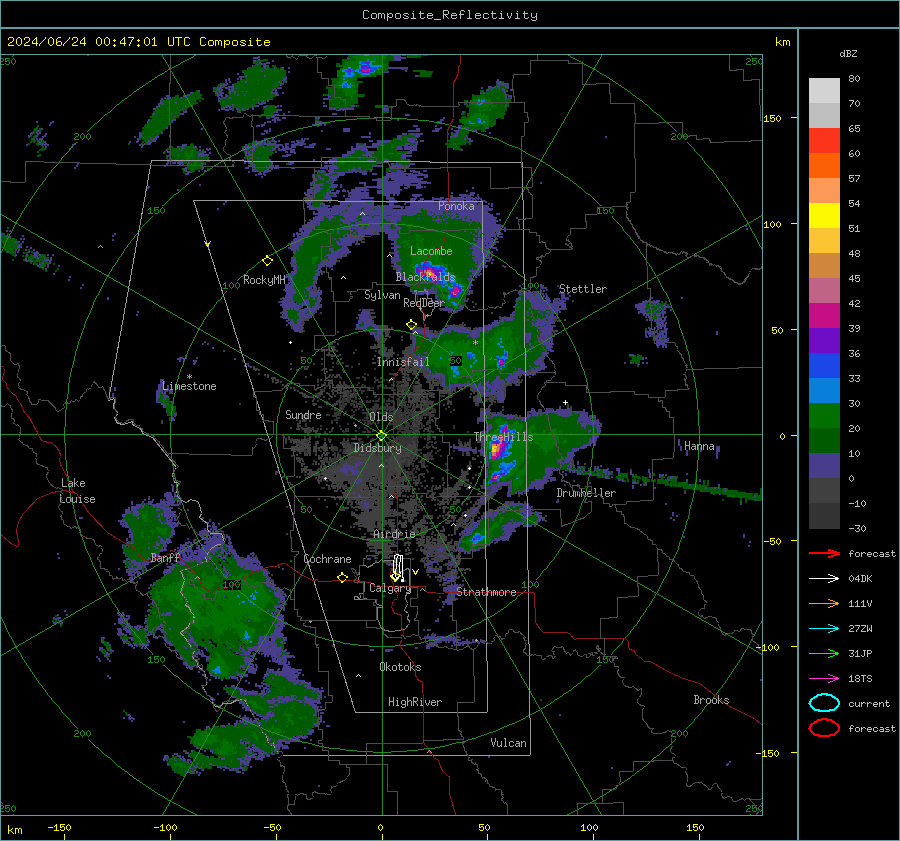Select the blue 33–36 dBZ color swatch
Image resolution: width=900 pixels, height=841 pixels.
pyautogui.click(x=824, y=366)
